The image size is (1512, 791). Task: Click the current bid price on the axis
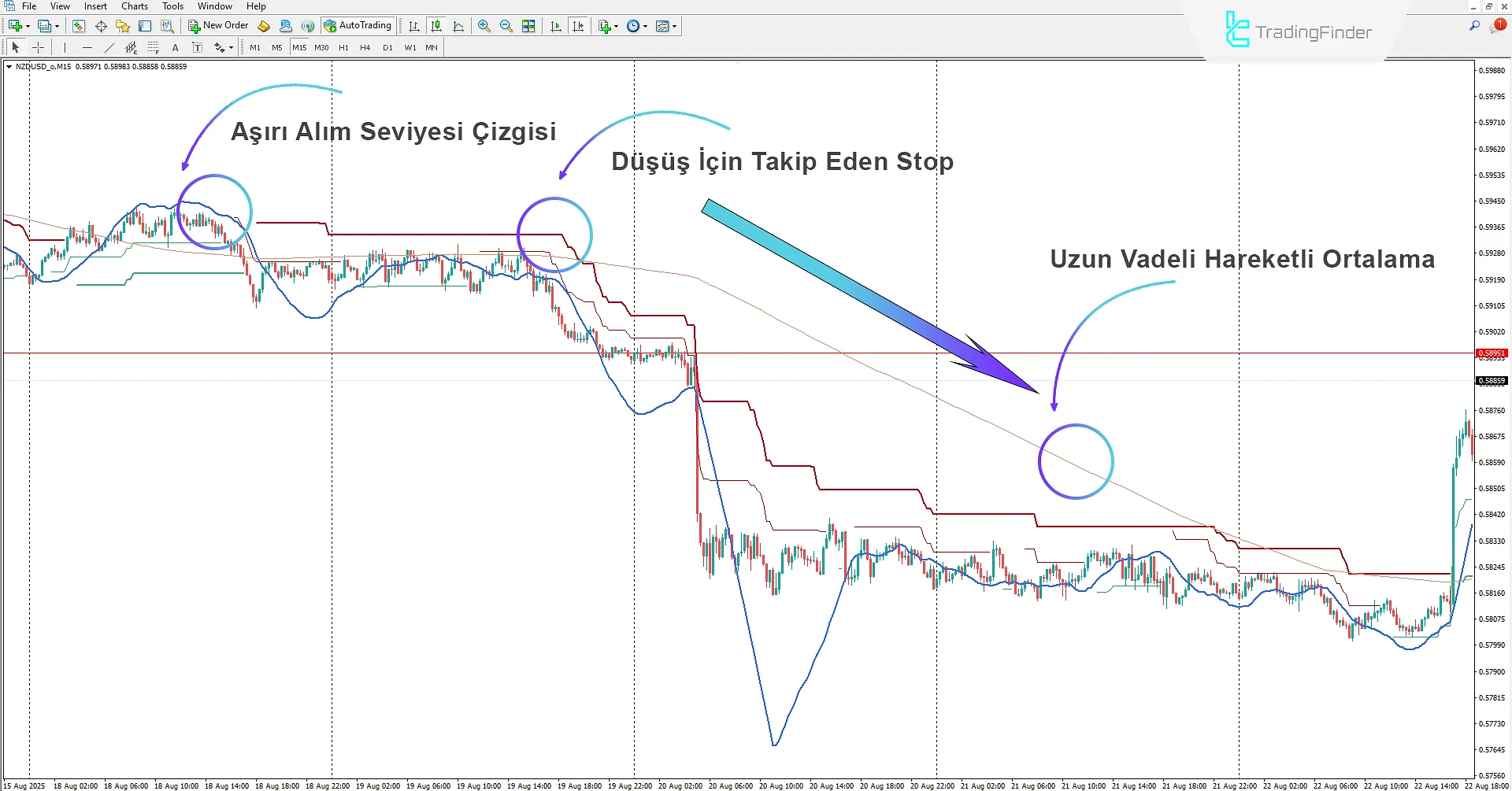(x=1492, y=380)
